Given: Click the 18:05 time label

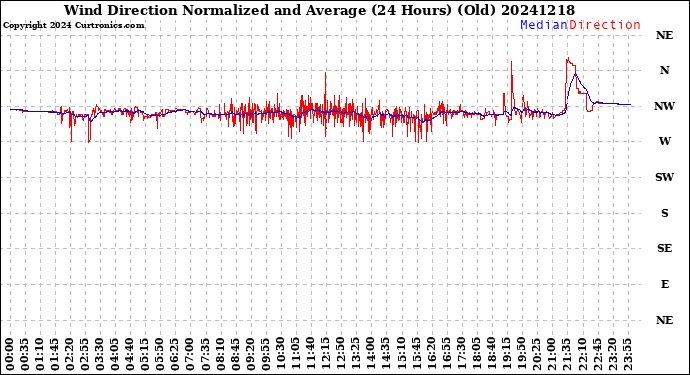Looking at the screenshot, I should (476, 355).
